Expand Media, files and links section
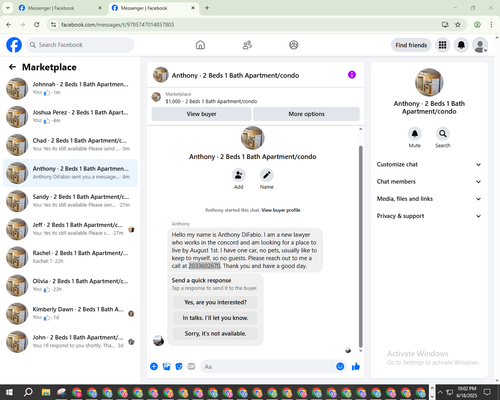 [x=429, y=199]
